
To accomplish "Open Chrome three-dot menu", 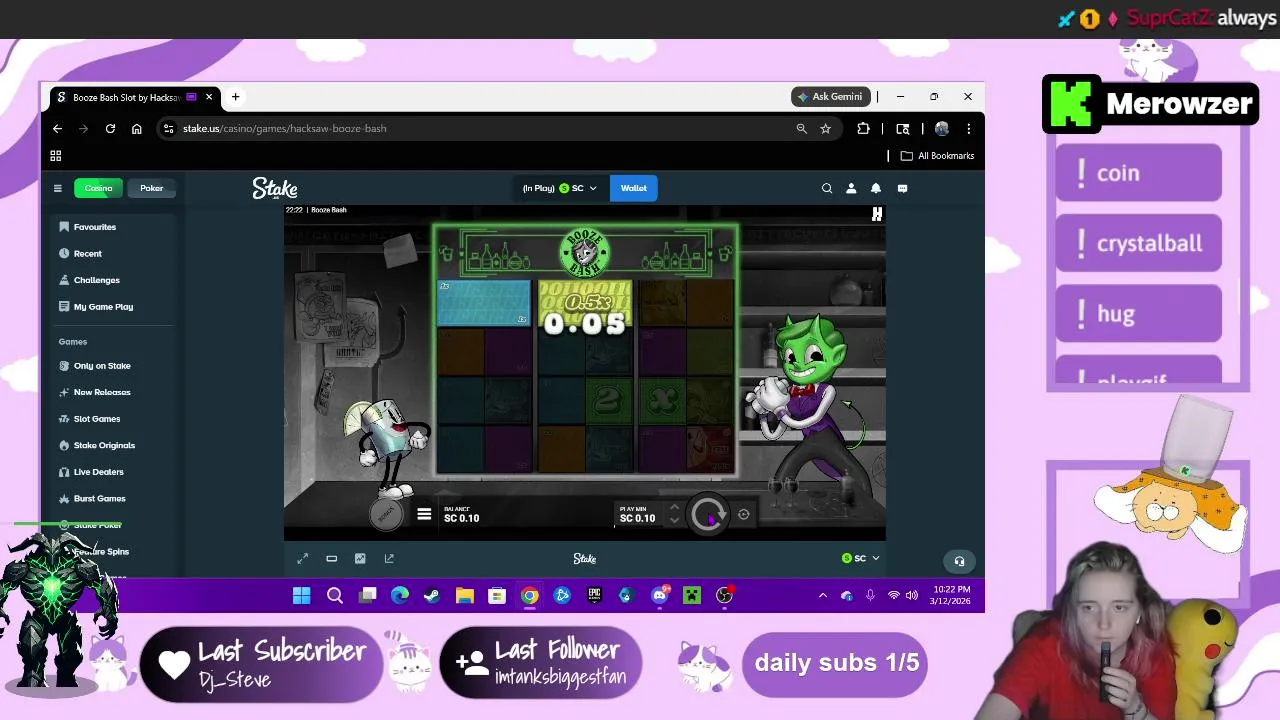I will click(968, 128).
